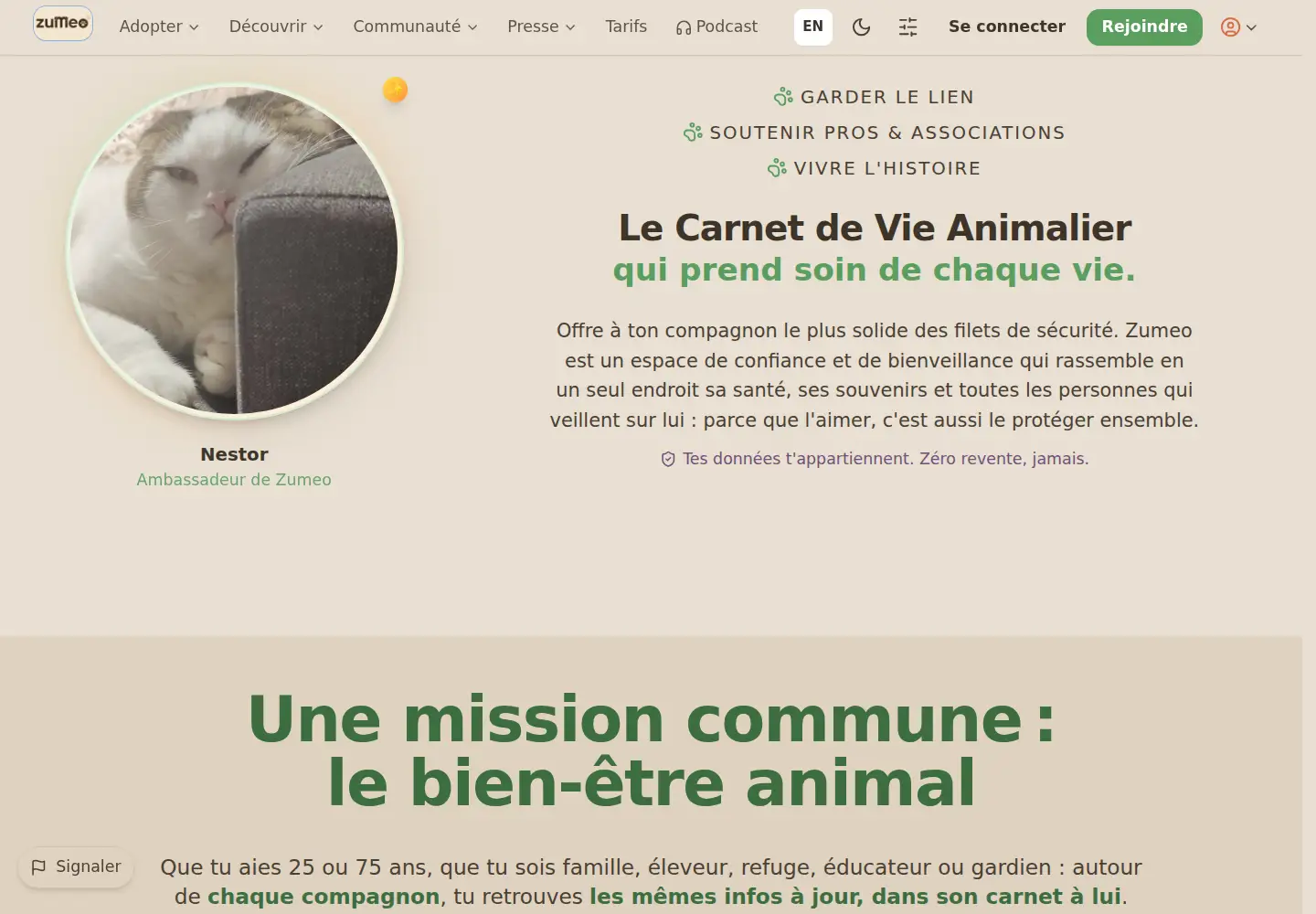Expand the Découvrir menu
This screenshot has width=1316, height=914.
coord(276,27)
